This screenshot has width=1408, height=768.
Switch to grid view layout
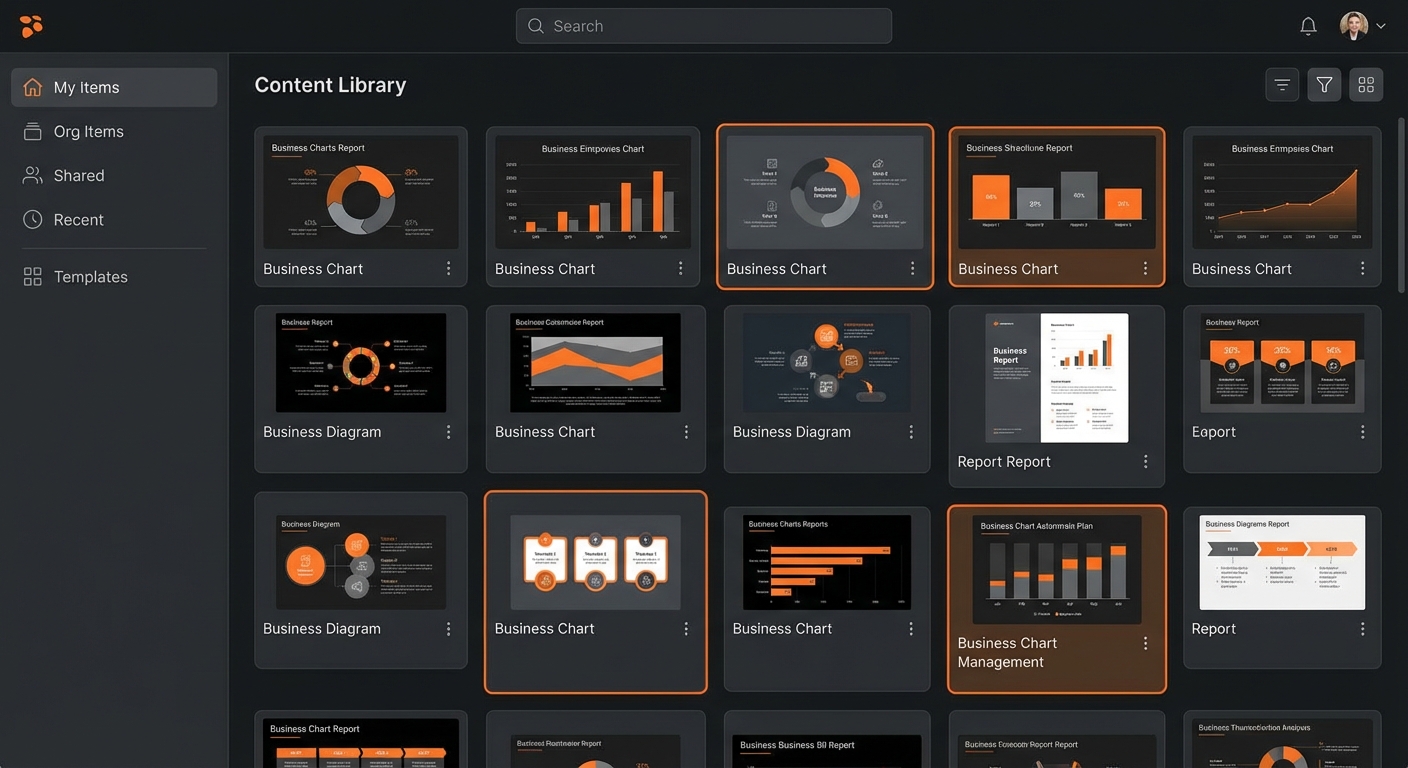(x=1366, y=85)
